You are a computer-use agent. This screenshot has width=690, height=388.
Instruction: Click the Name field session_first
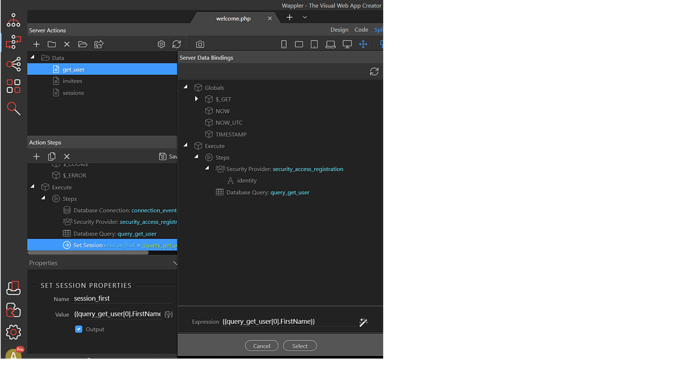[x=123, y=299]
